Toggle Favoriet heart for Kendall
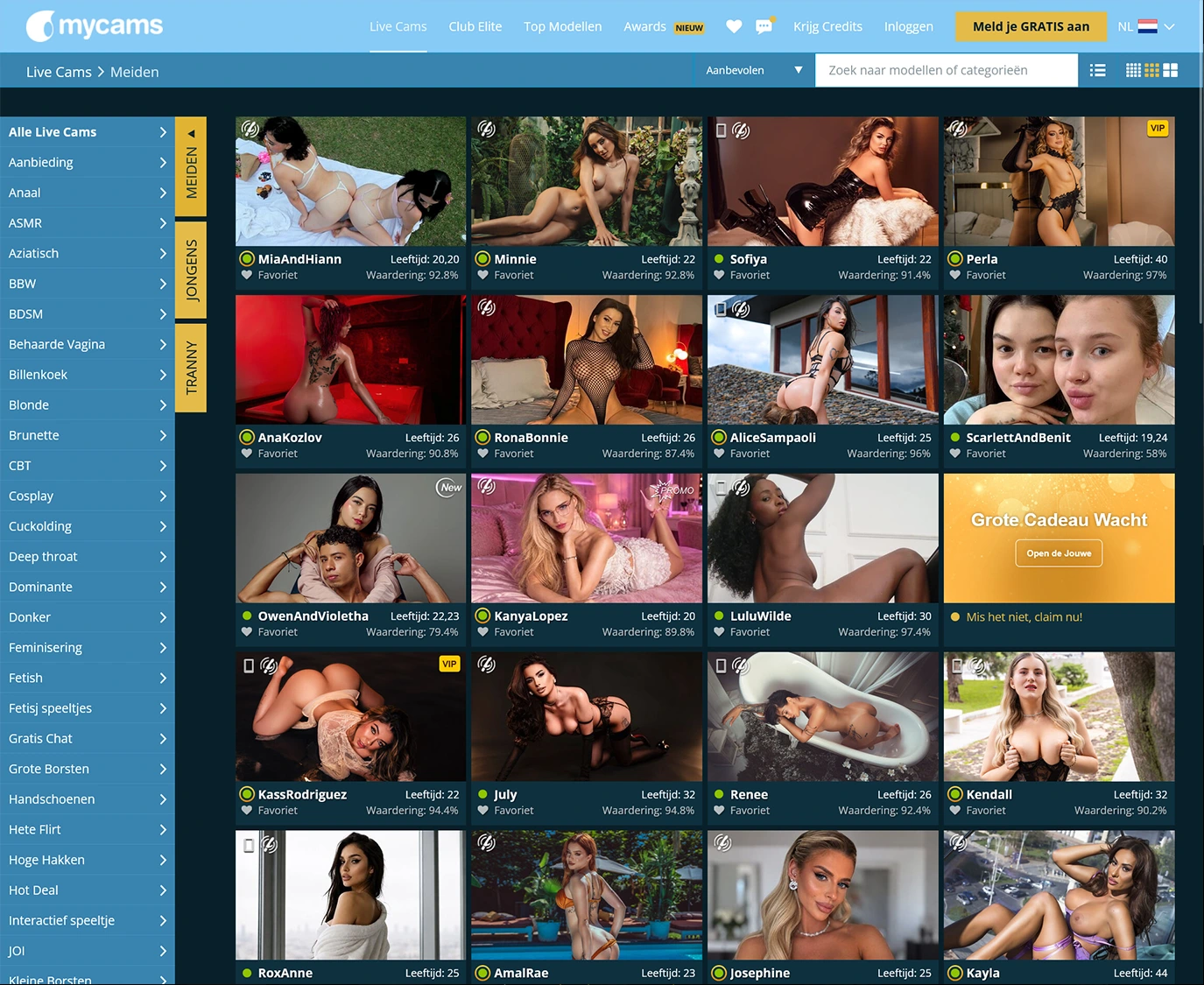1204x985 pixels. [954, 811]
